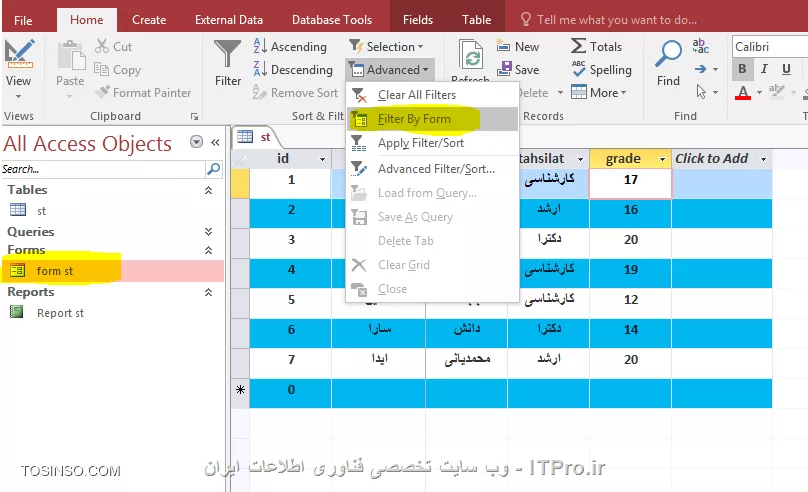Open the Click to Add dropdown arrow
The height and width of the screenshot is (492, 808).
pyautogui.click(x=764, y=159)
